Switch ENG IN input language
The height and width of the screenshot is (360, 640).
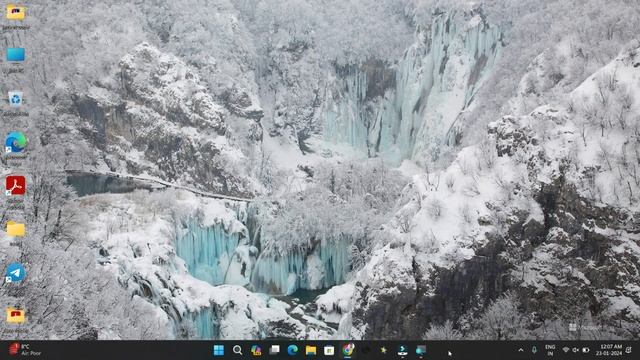[550, 350]
